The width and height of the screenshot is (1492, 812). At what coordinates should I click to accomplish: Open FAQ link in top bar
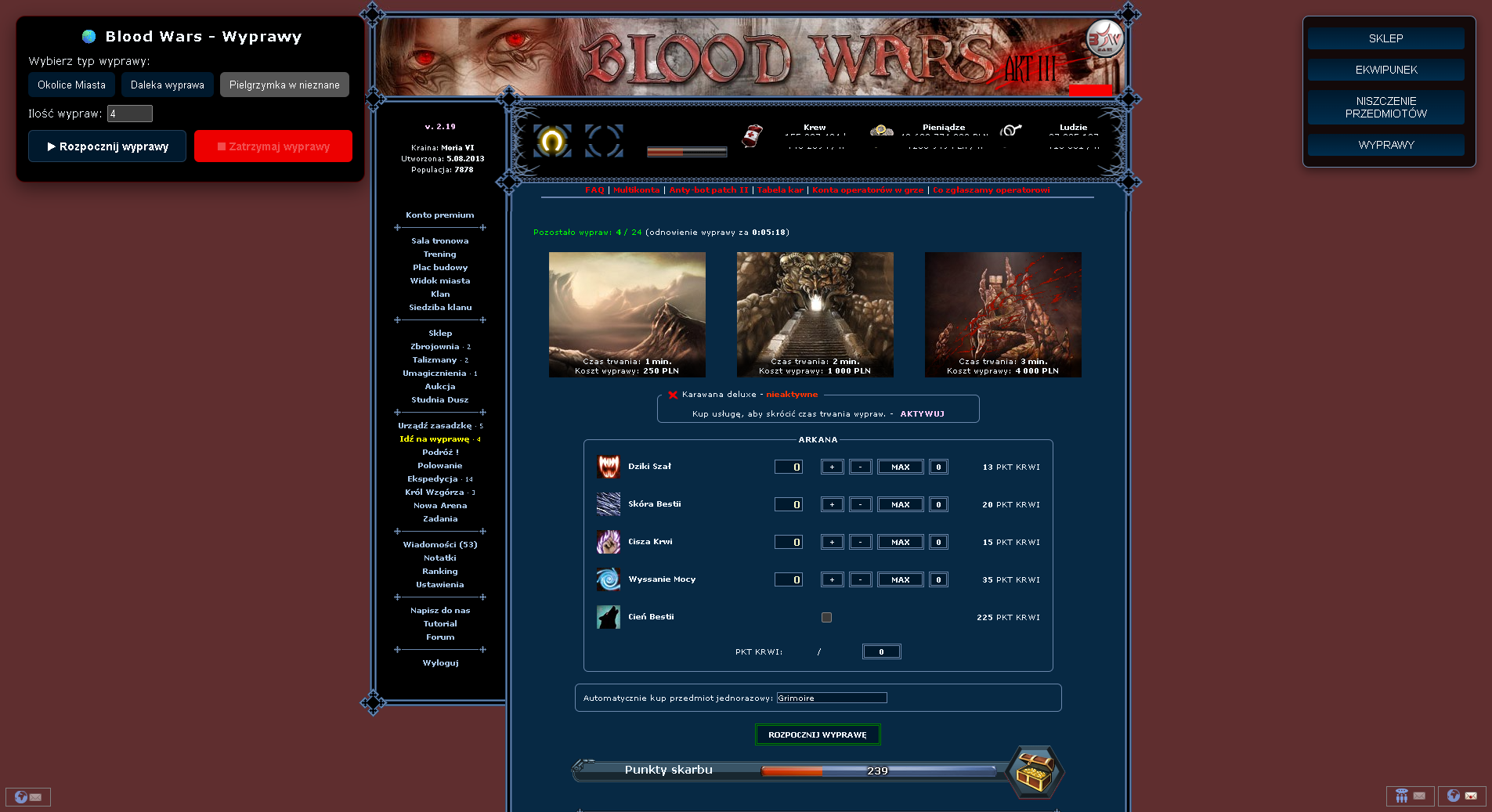point(594,190)
